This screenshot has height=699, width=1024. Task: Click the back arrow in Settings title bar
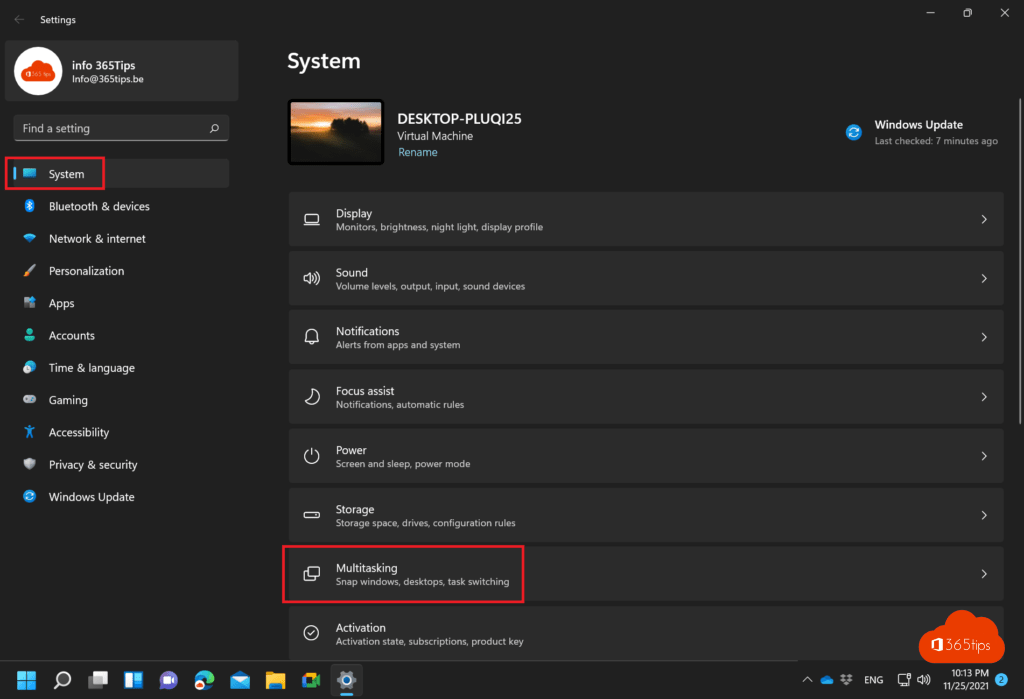pos(19,20)
